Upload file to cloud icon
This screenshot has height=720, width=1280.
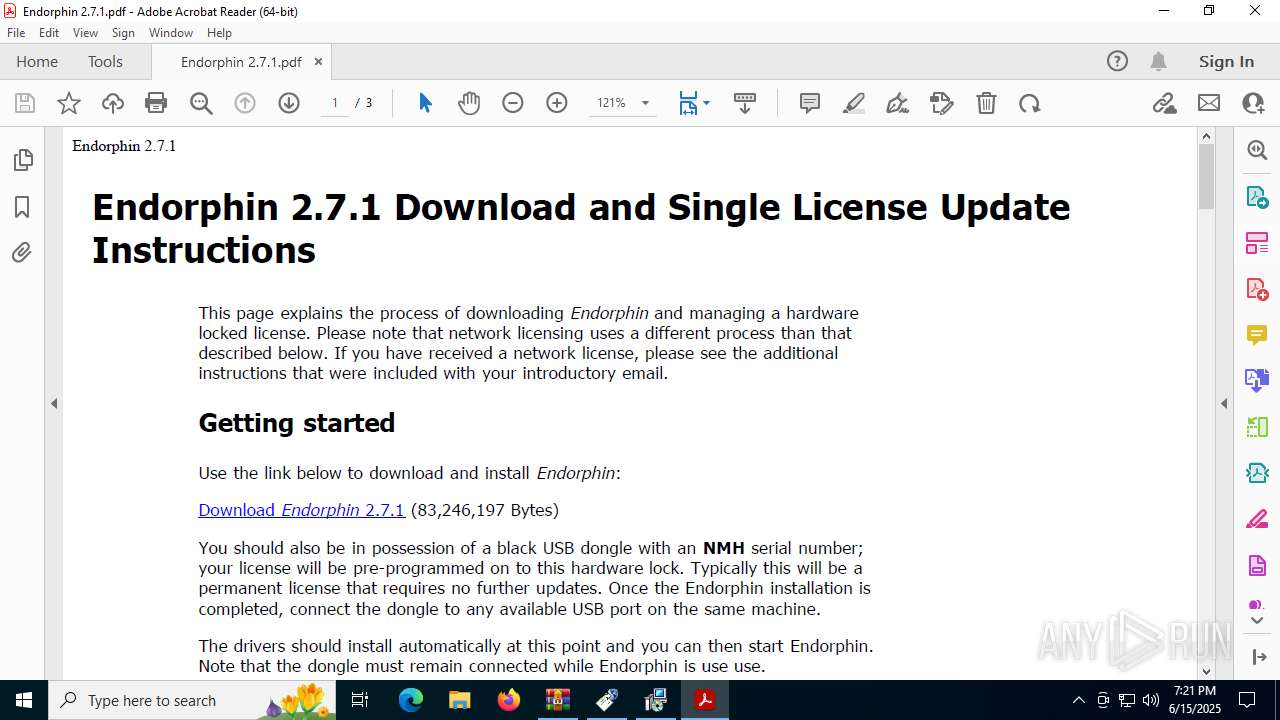pyautogui.click(x=113, y=103)
